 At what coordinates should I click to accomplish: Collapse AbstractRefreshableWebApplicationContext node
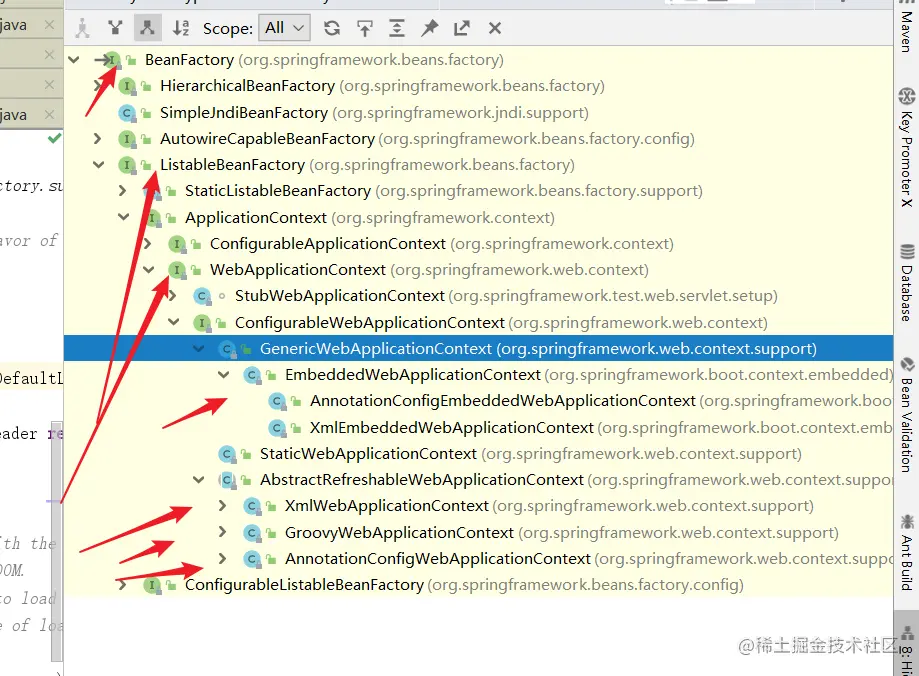click(199, 480)
